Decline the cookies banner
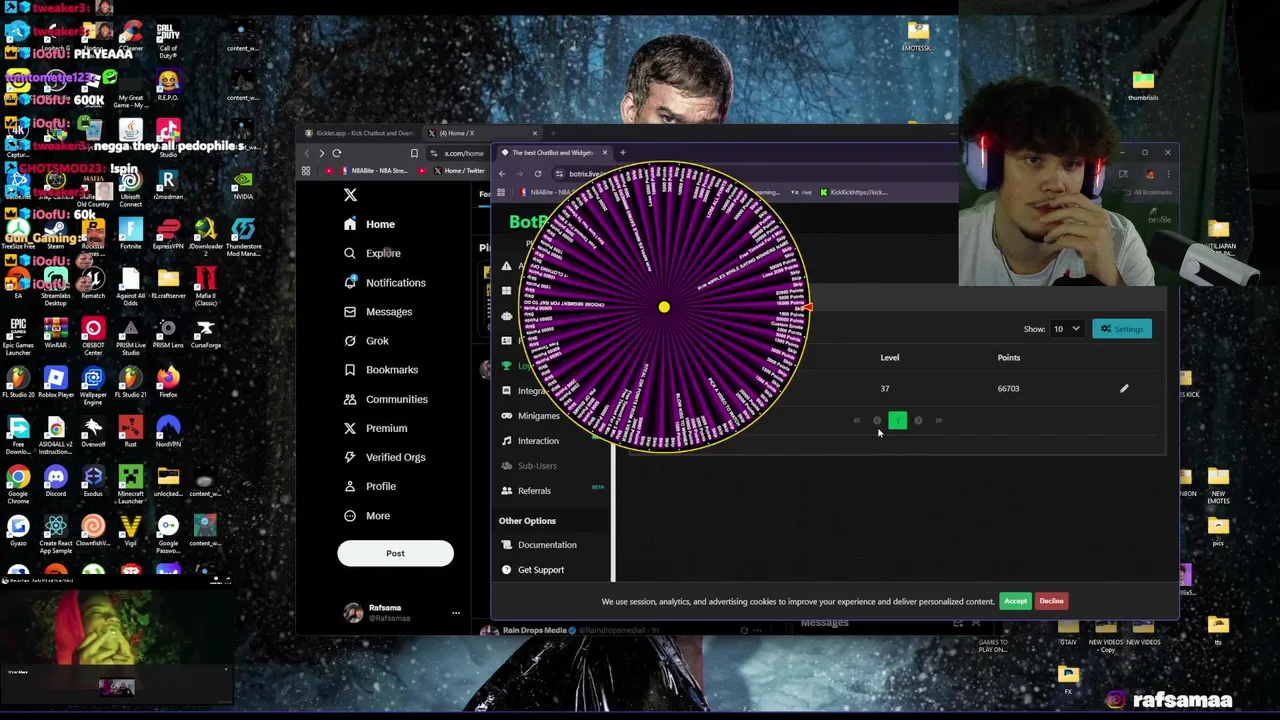1280x720 pixels. pyautogui.click(x=1051, y=601)
